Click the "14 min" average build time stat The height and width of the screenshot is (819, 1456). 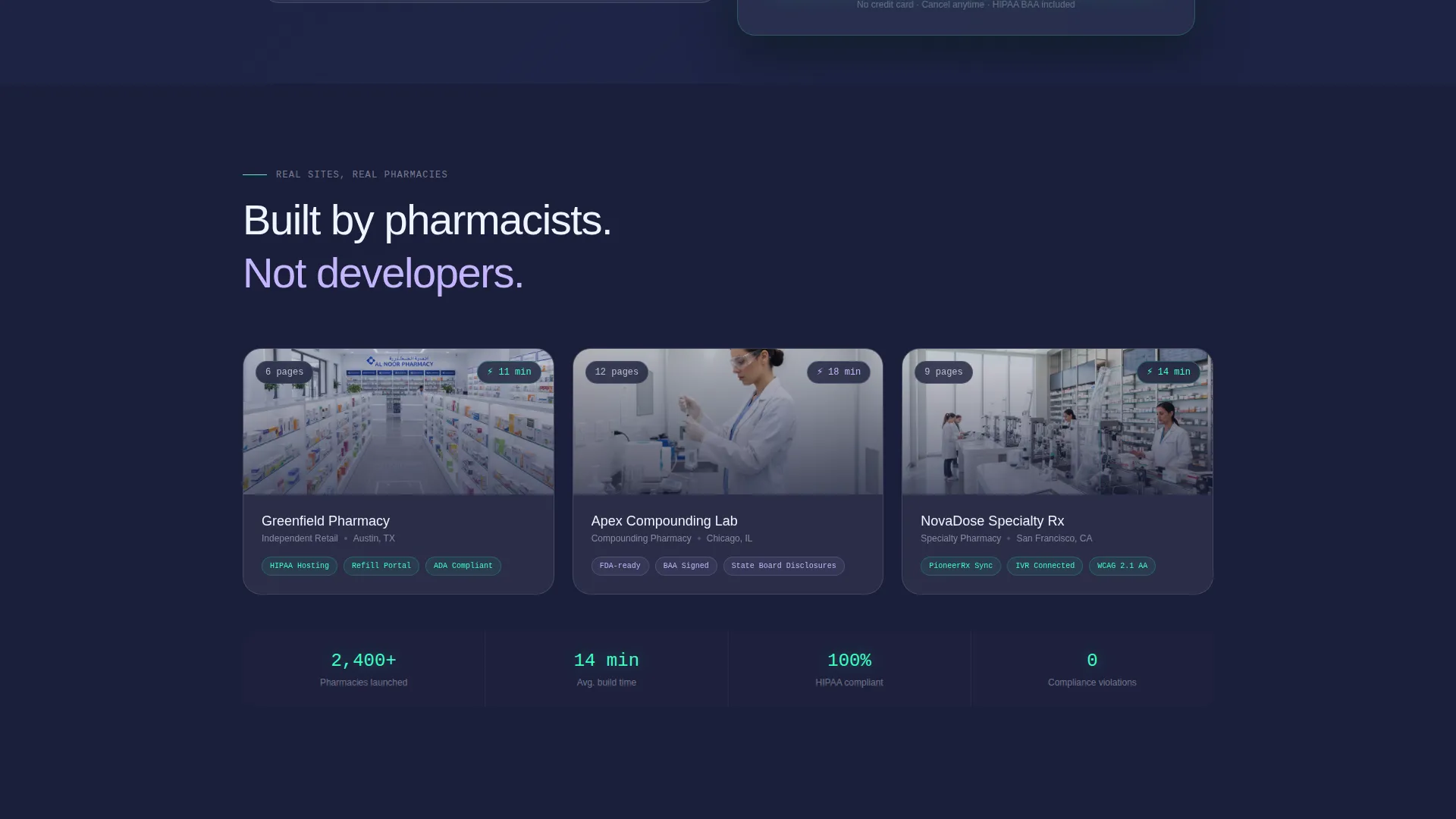[607, 661]
